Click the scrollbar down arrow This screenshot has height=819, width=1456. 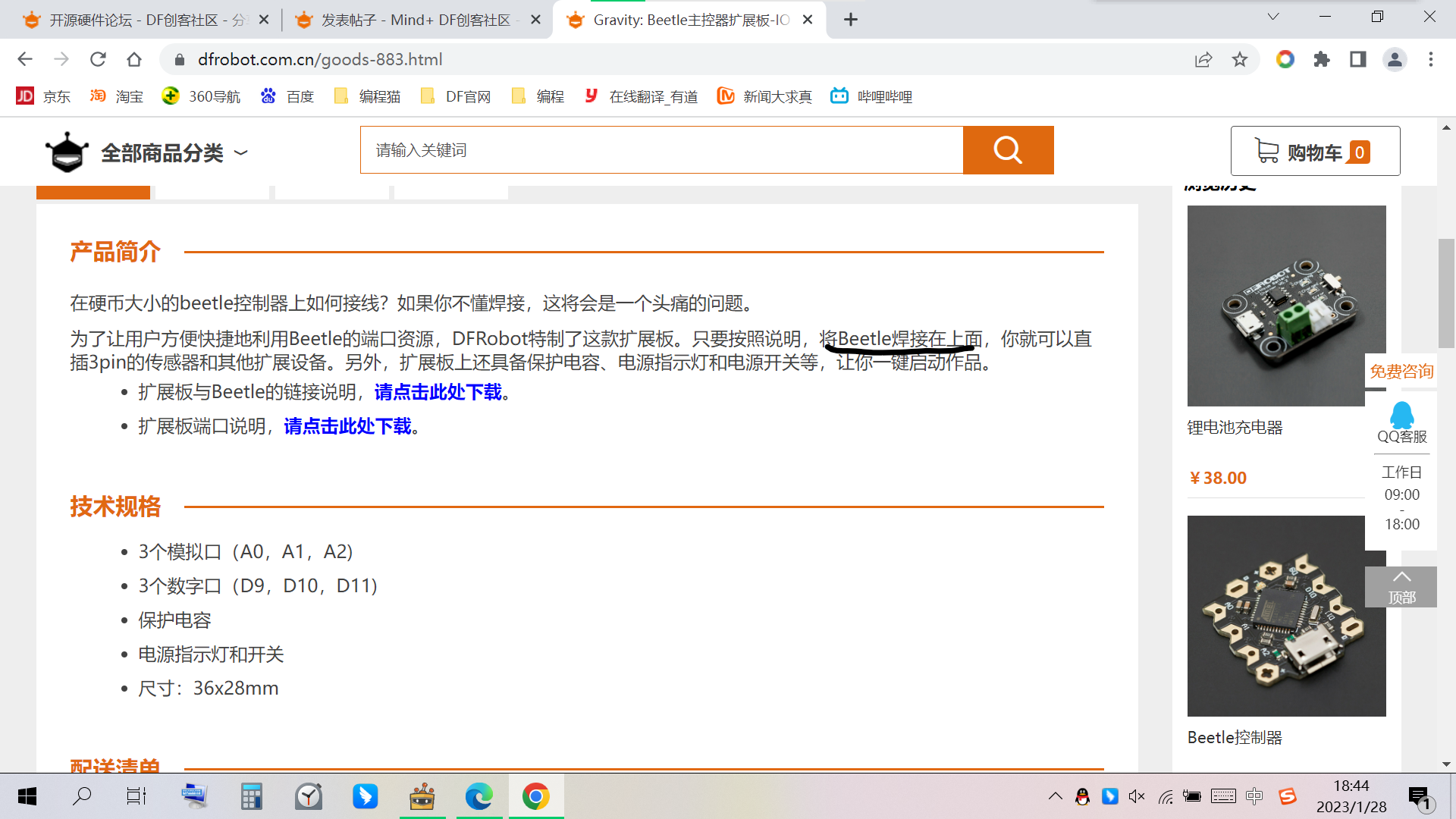pyautogui.click(x=1446, y=764)
